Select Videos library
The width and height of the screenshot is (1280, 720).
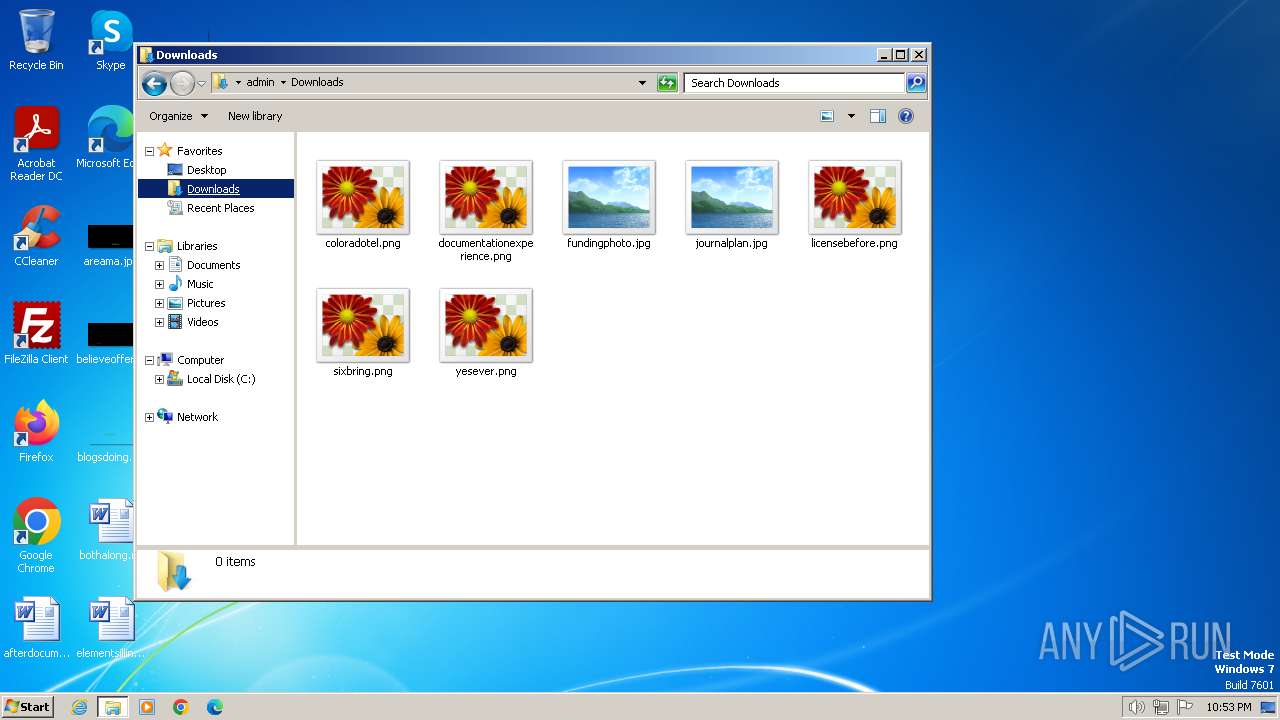click(x=202, y=322)
